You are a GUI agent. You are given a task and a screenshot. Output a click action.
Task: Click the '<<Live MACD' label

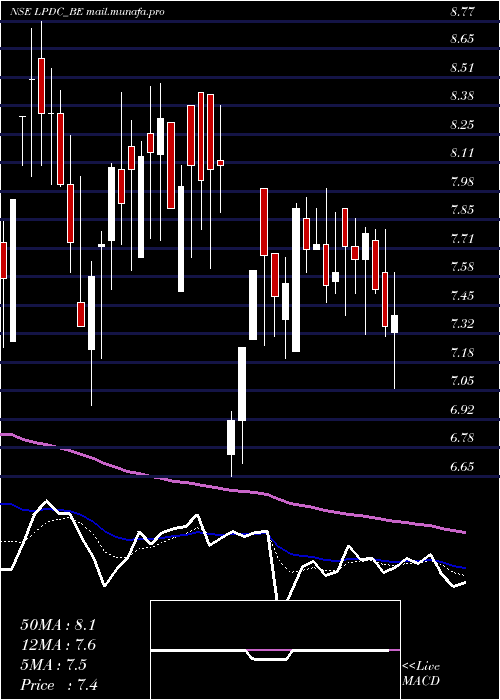(421, 674)
